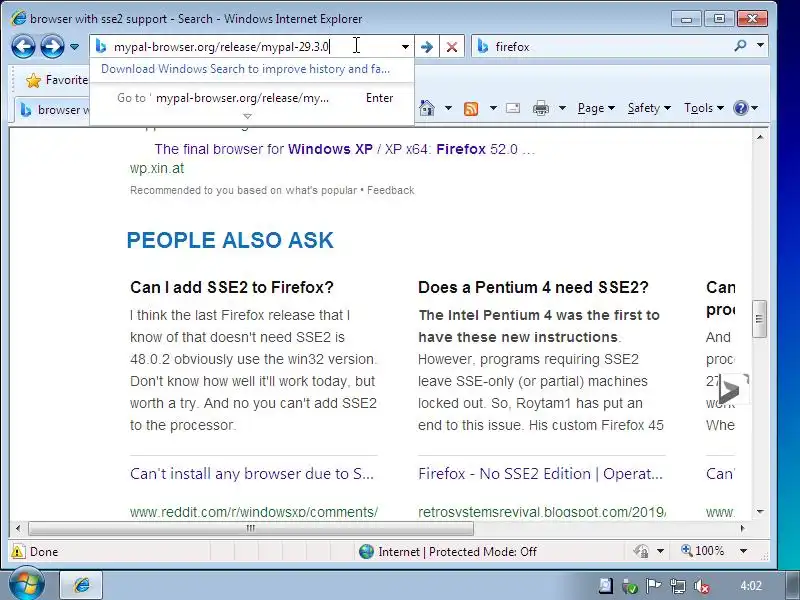
Task: Click Action Center flag tray icon
Action: click(653, 586)
